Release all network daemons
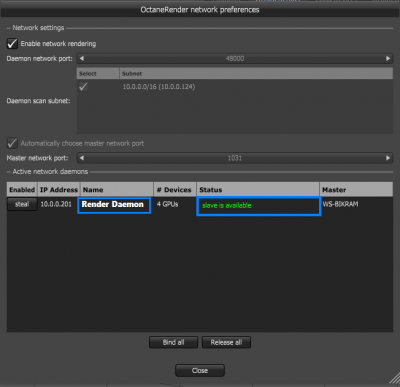Viewport: 400px width, 387px height. coord(226,342)
